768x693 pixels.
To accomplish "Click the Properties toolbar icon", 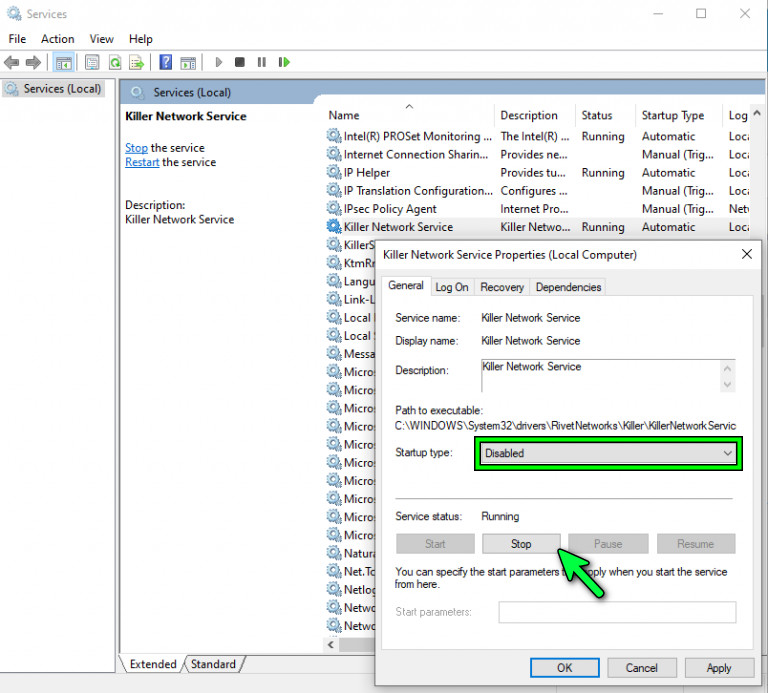I will tap(92, 62).
